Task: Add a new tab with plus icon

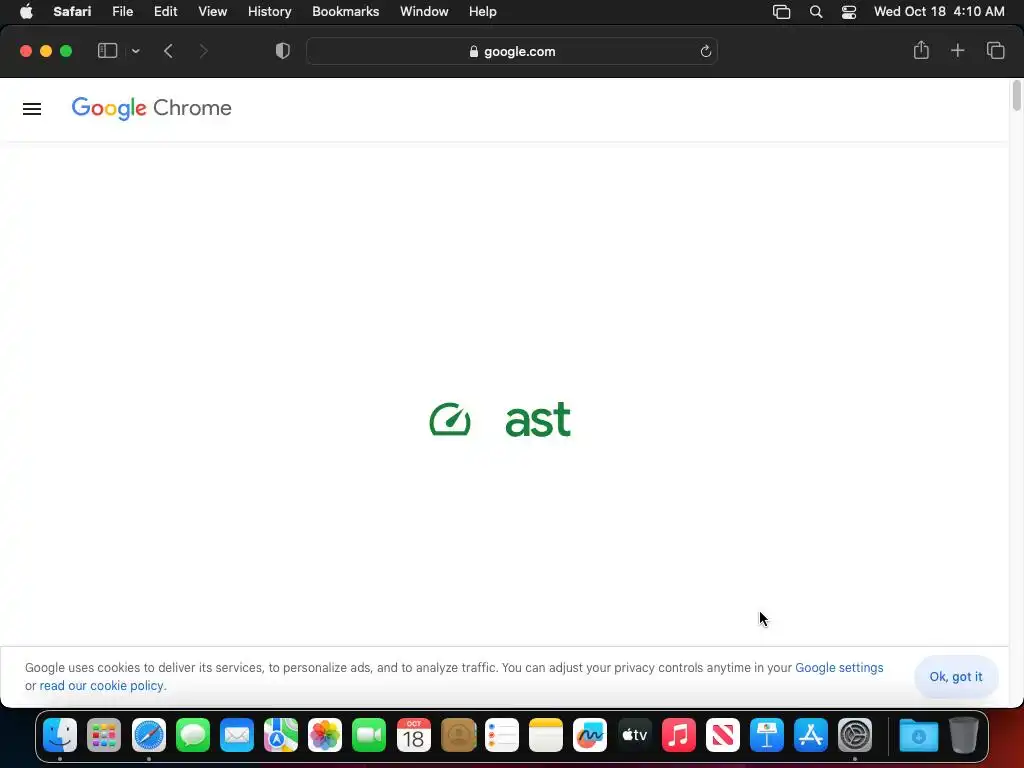Action: pos(957,50)
